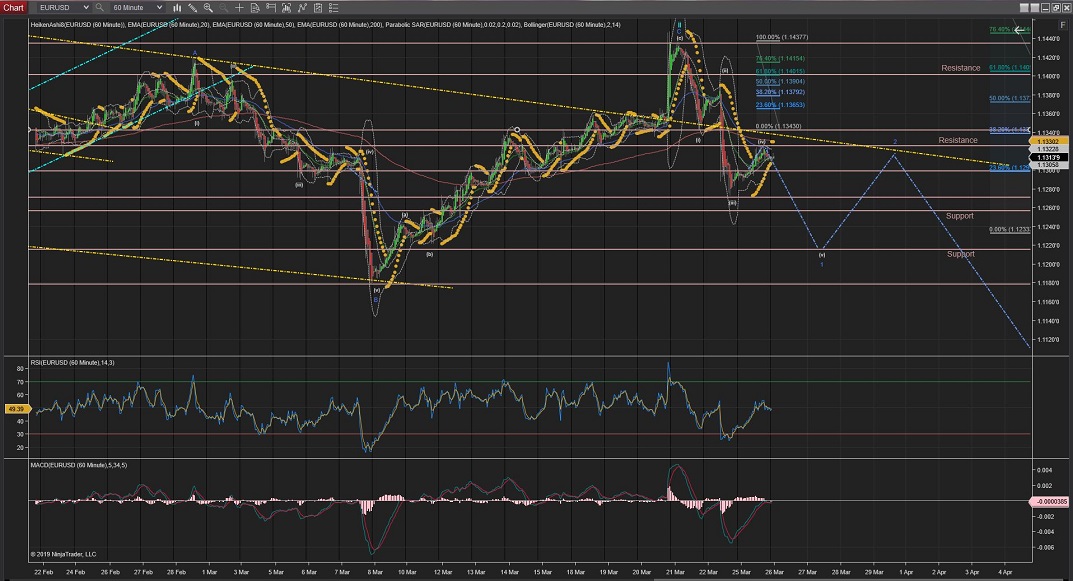Select the 76.40% (1.14154) Fibonacci label
Viewport: 1073px width, 581px height.
pyautogui.click(x=780, y=59)
